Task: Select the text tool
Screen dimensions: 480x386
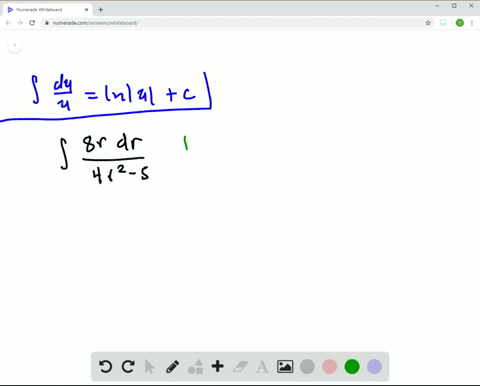Action: (x=262, y=367)
